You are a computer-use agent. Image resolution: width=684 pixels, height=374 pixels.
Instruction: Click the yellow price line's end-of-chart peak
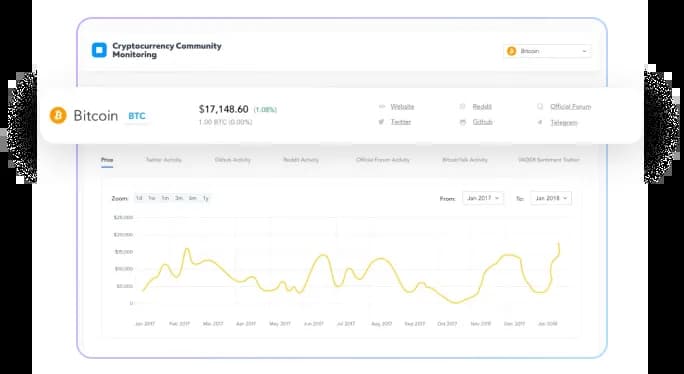point(559,244)
